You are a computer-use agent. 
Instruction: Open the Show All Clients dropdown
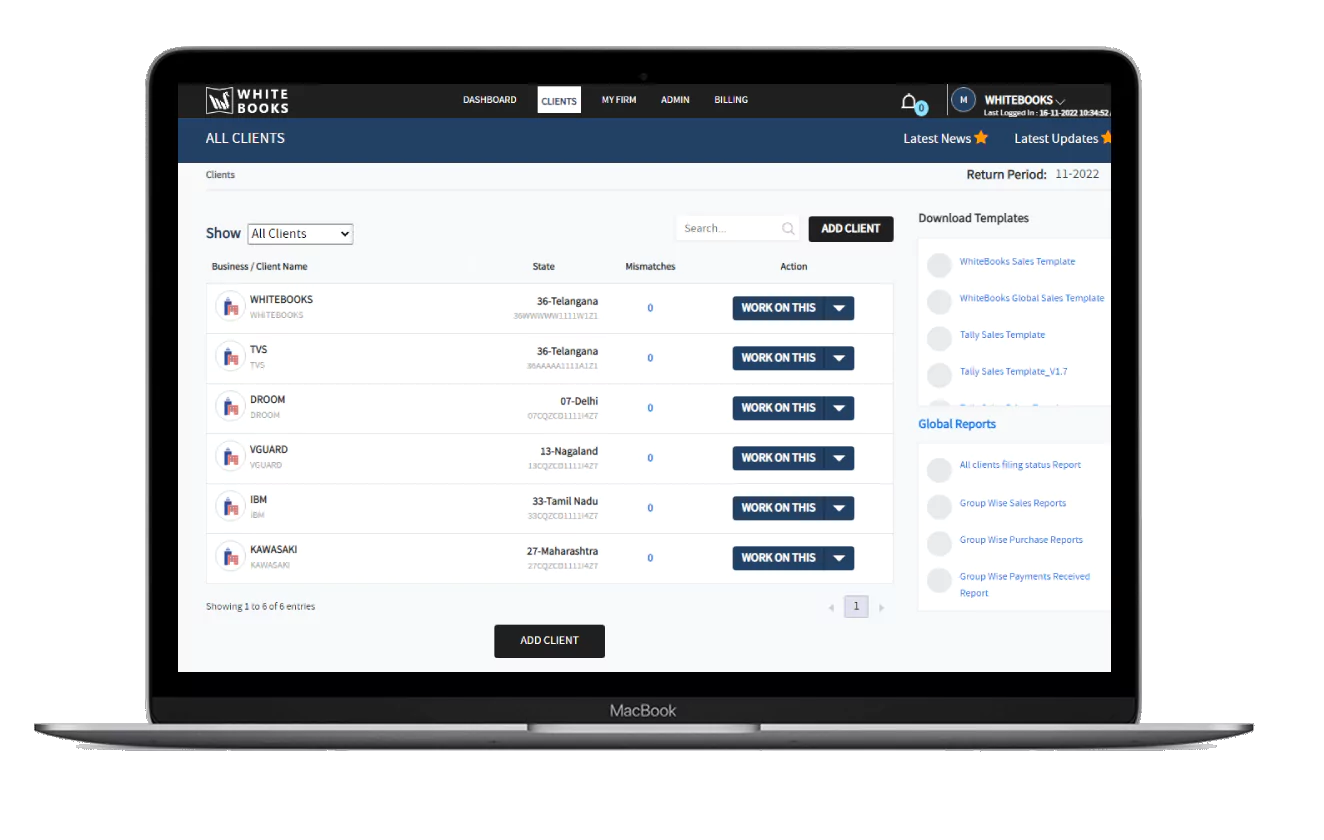pos(300,234)
